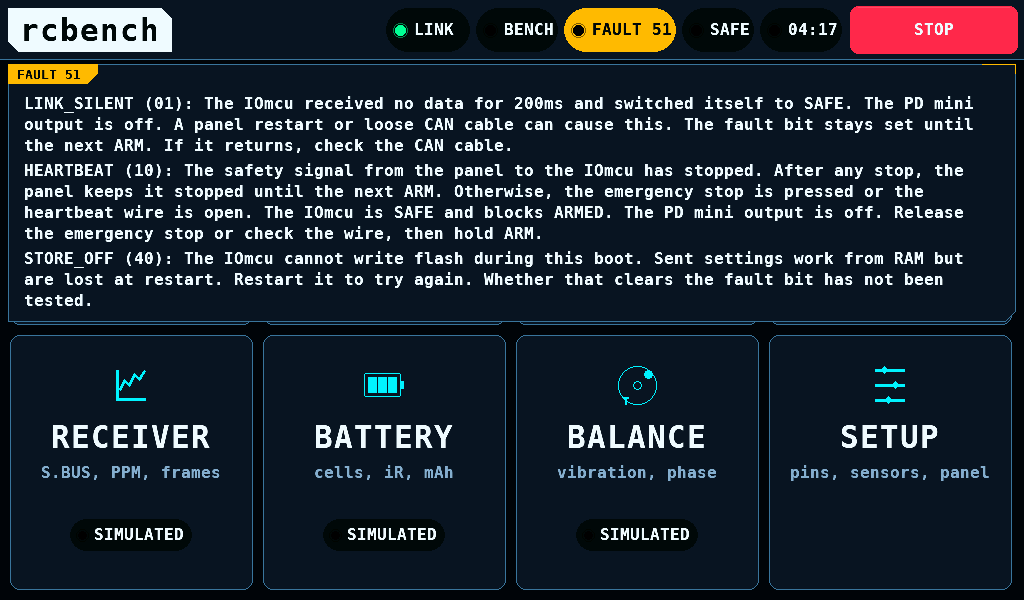Click the "cells, iR, mAh" subtitle
Screen dimensions: 1024x600
pos(384,472)
